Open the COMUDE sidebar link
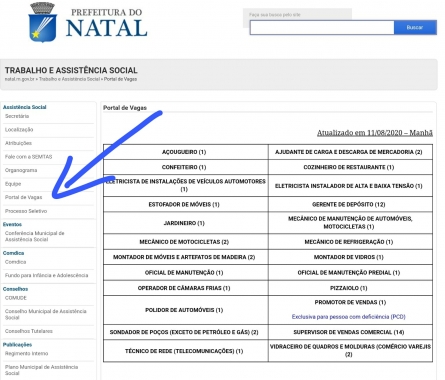The height and width of the screenshot is (380, 445). (x=16, y=298)
